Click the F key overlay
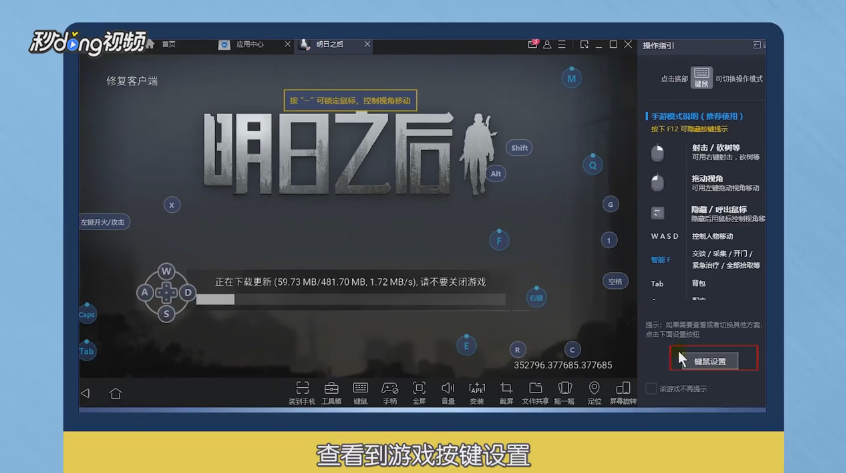Viewport: 846px width, 473px height. 499,241
